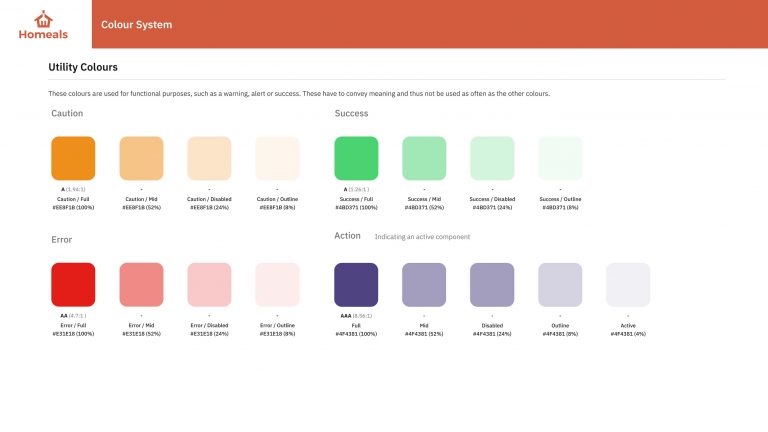The height and width of the screenshot is (432, 768).
Task: Choose the Caution / Outline swatch
Action: click(x=277, y=158)
